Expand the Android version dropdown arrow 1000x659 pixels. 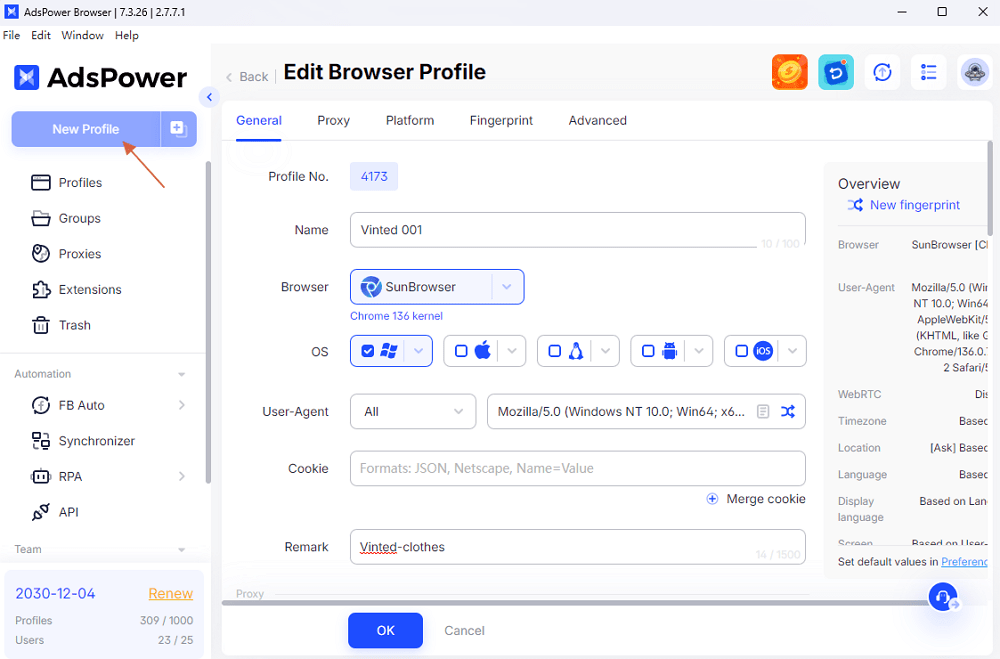point(699,351)
